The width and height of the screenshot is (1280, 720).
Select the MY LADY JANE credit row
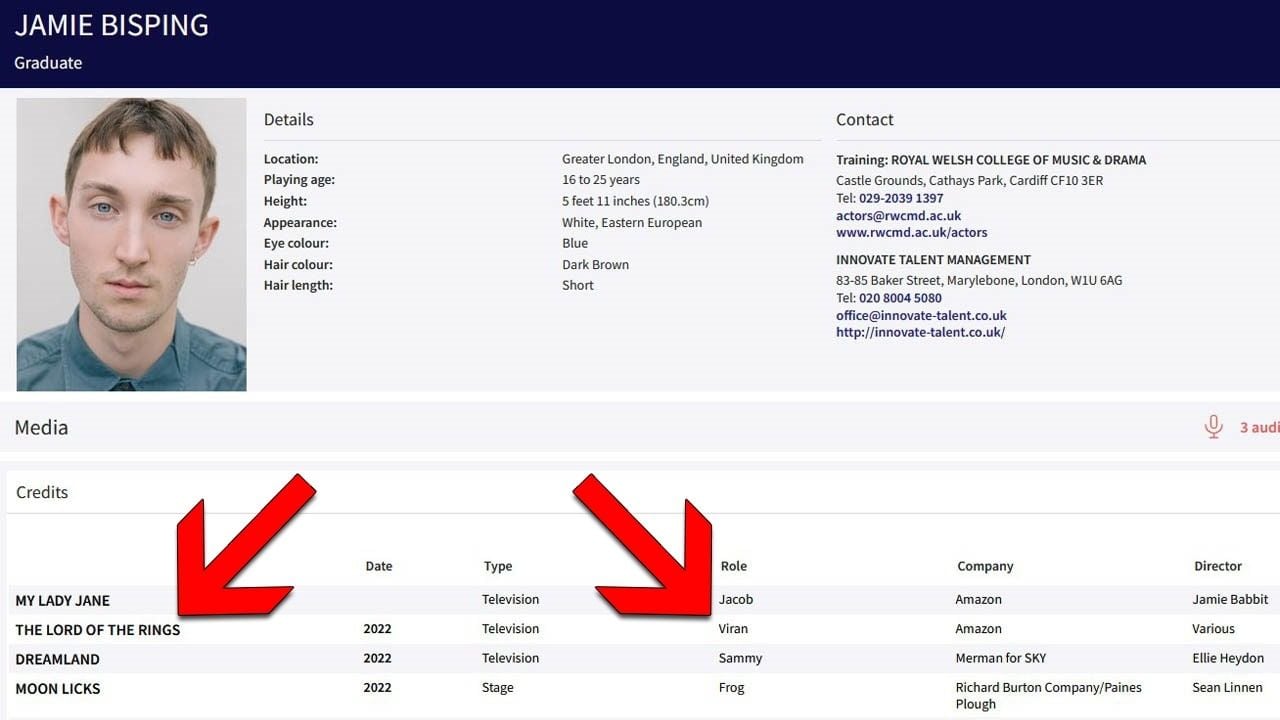(62, 600)
